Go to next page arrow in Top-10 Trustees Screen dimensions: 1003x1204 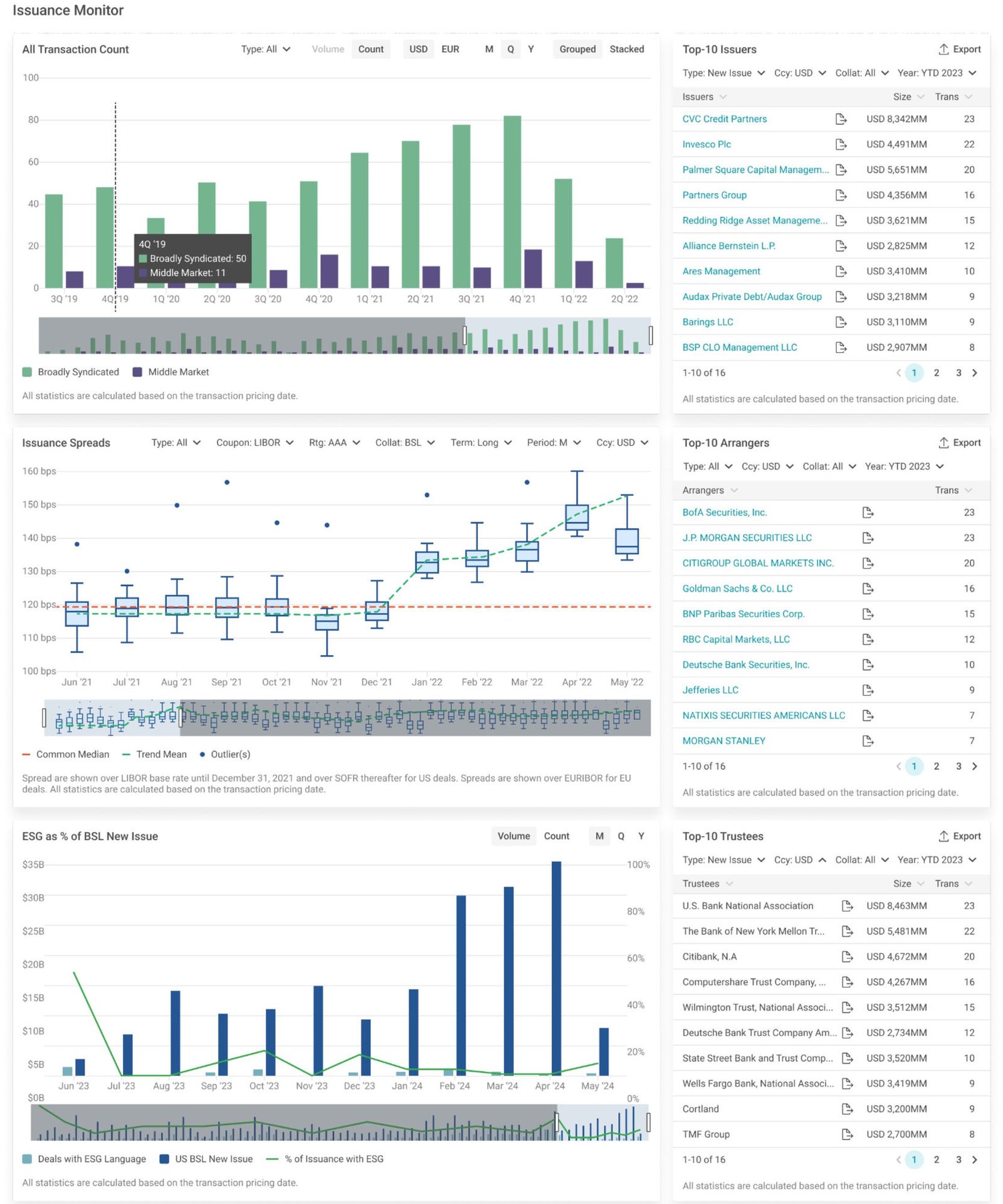pos(975,1160)
